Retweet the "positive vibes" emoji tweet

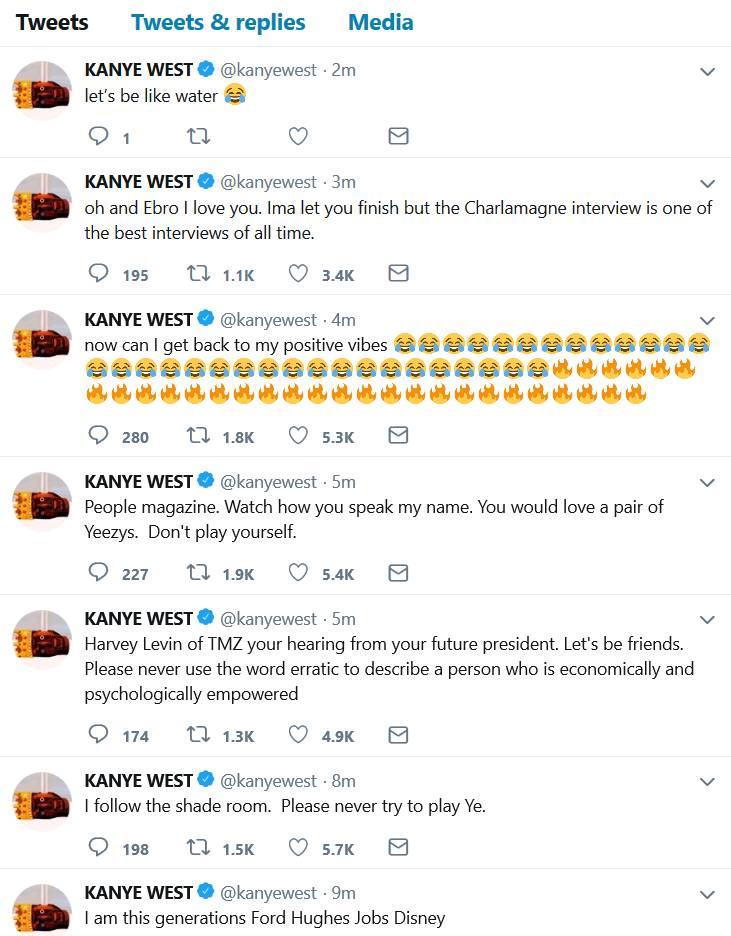coord(198,435)
